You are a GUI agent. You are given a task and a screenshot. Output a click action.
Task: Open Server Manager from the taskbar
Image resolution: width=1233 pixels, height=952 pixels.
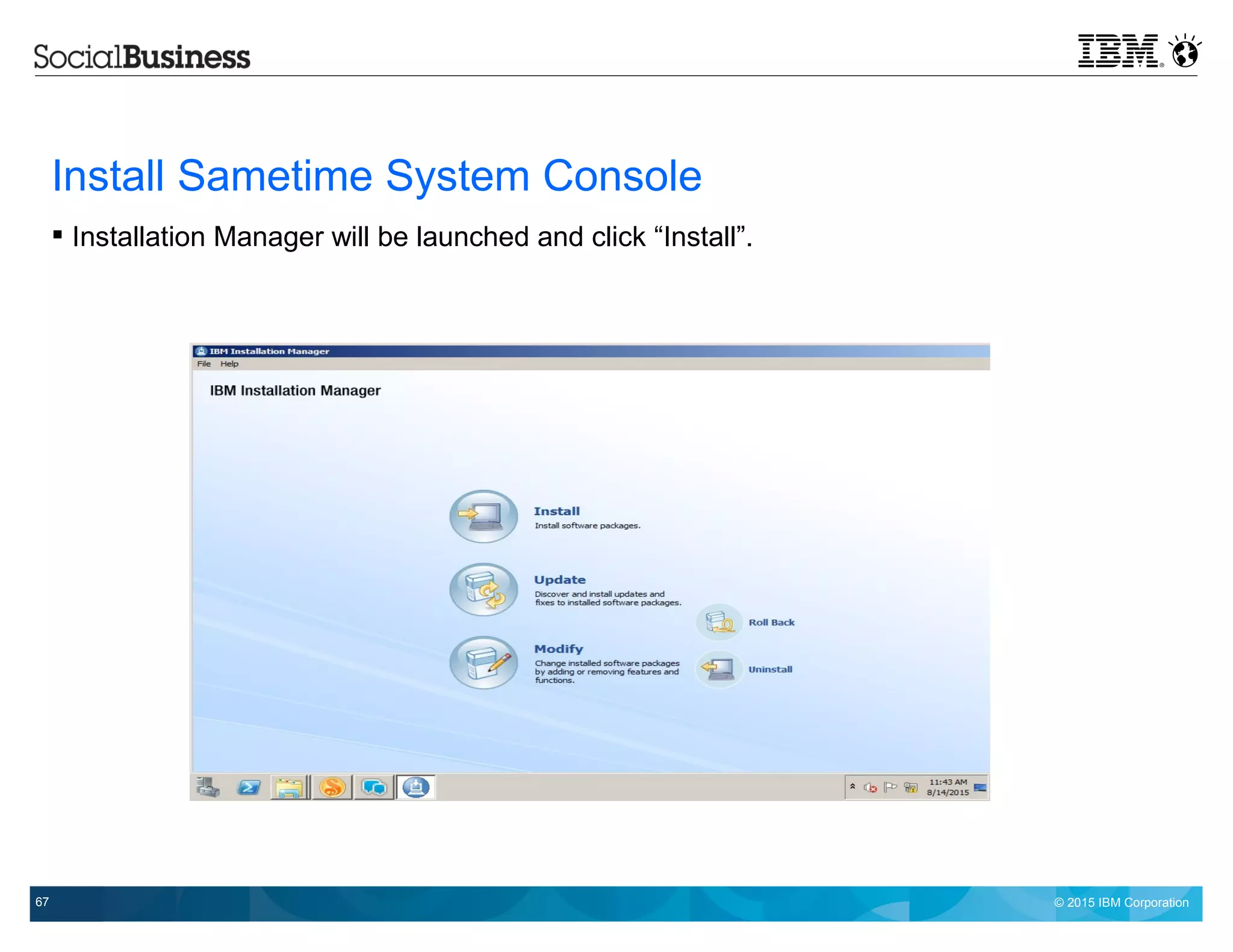(208, 787)
